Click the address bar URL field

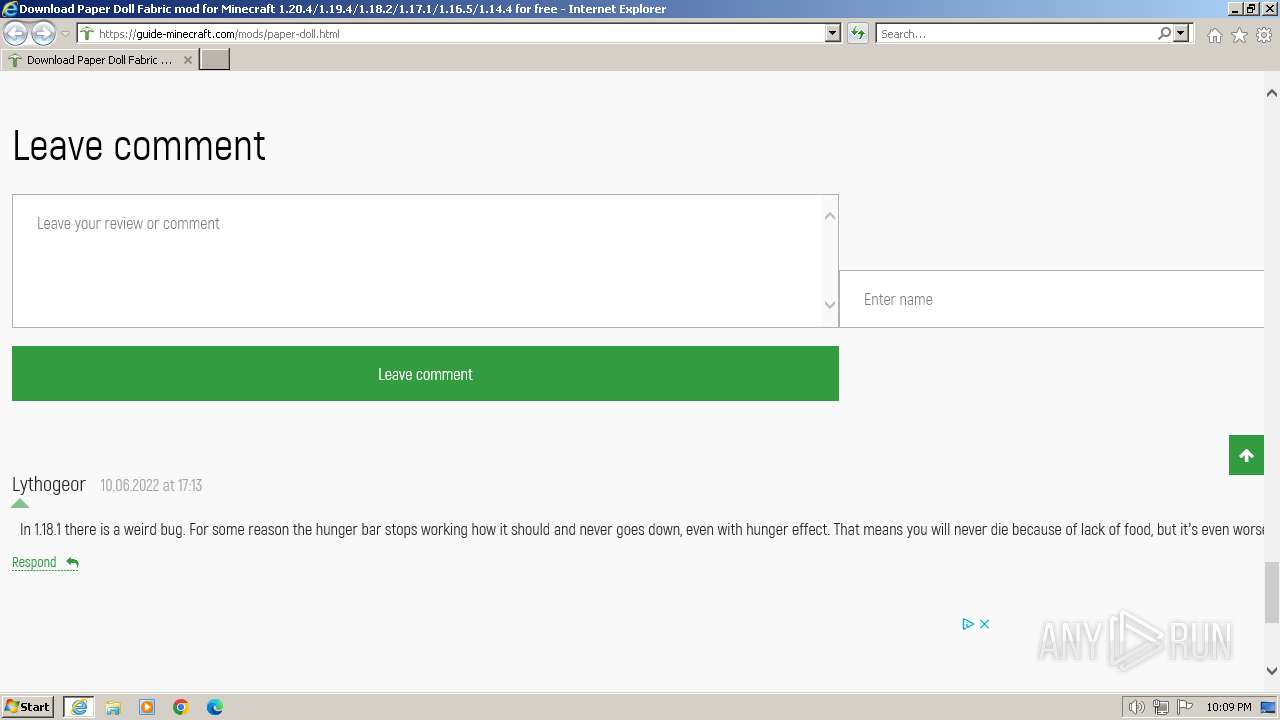click(460, 33)
